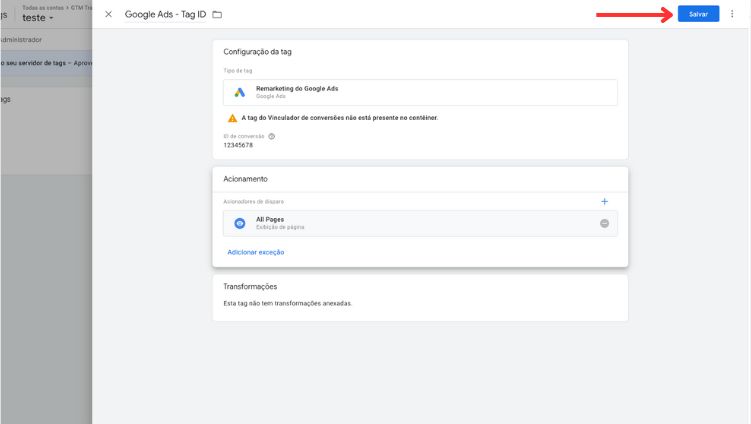Screen dimensions: 751x424
Task: Edit the tag name Google Ads - Tag ID
Action: [x=165, y=14]
